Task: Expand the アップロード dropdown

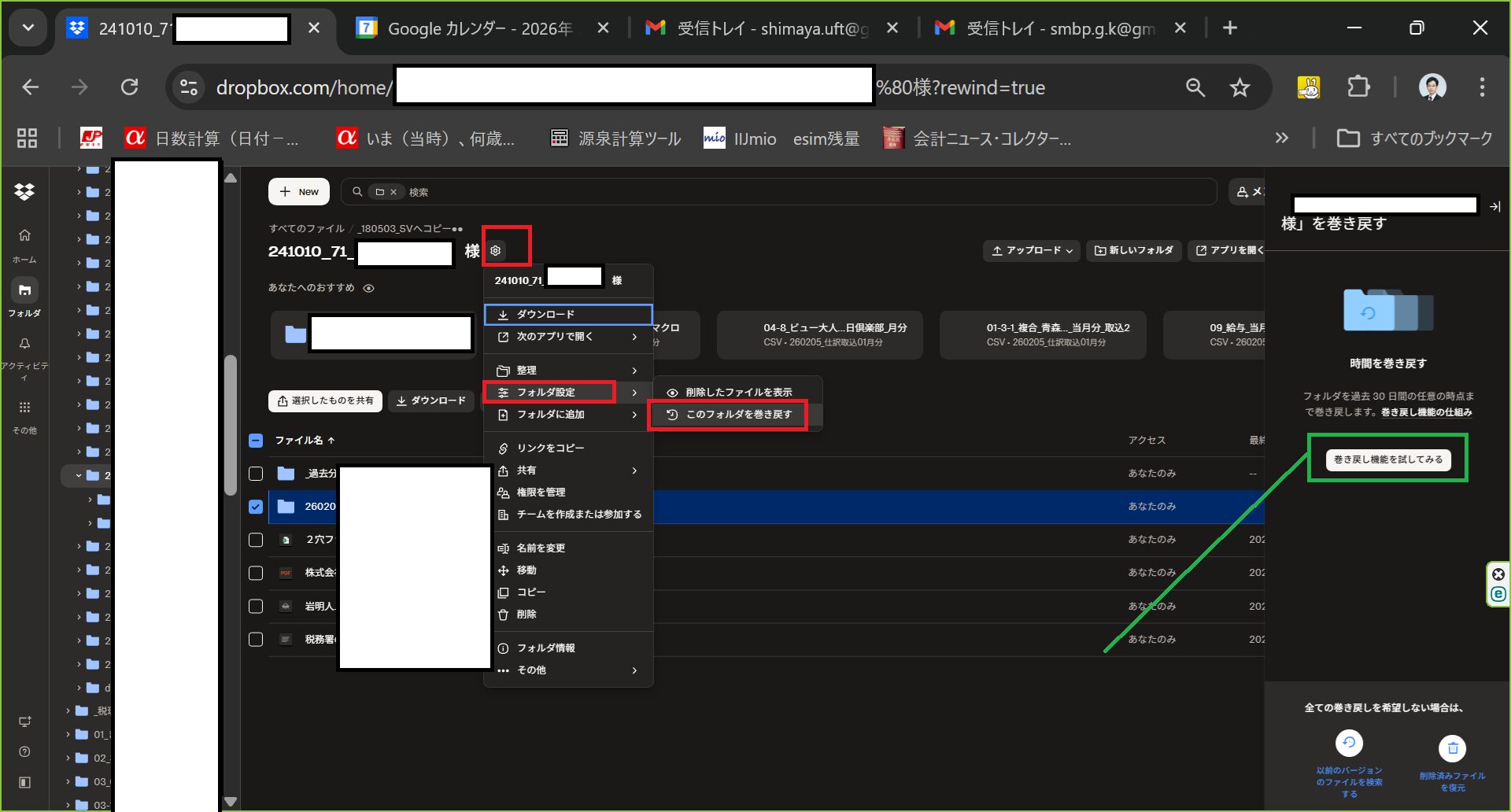Action: tap(1031, 250)
